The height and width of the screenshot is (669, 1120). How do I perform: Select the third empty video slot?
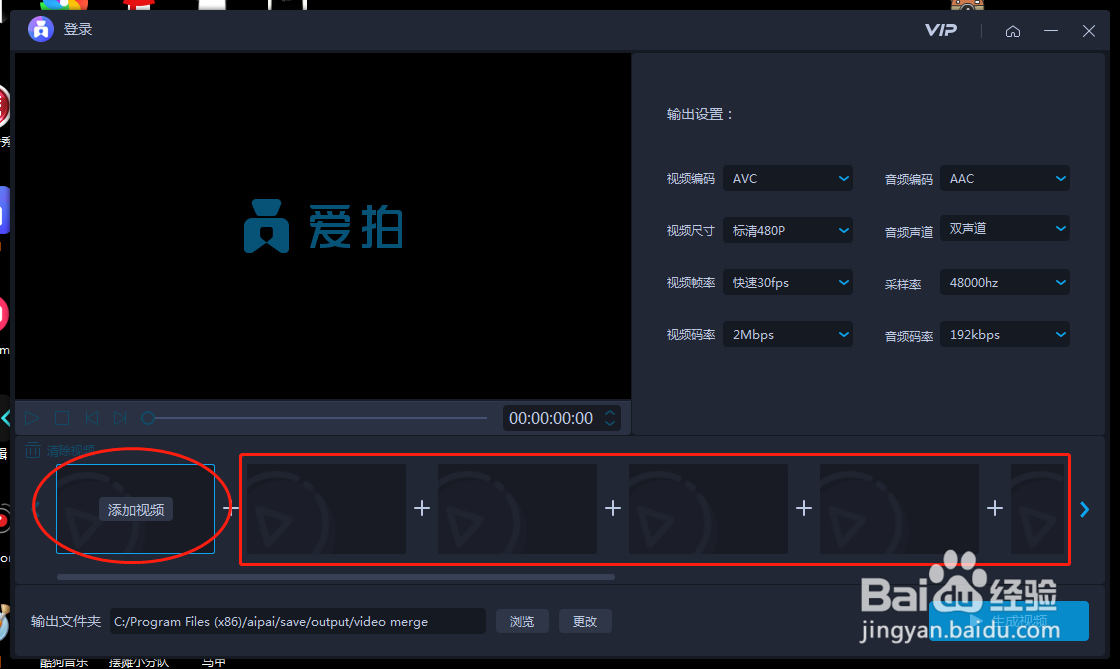[x=517, y=509]
